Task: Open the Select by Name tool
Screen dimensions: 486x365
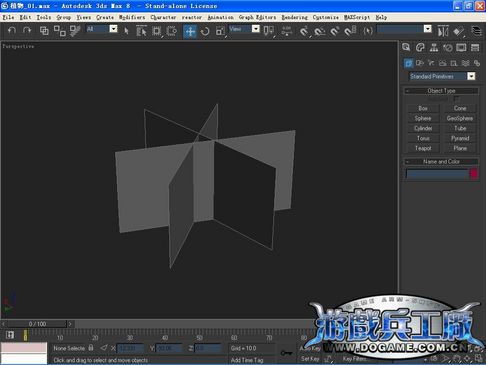Action: click(141, 31)
